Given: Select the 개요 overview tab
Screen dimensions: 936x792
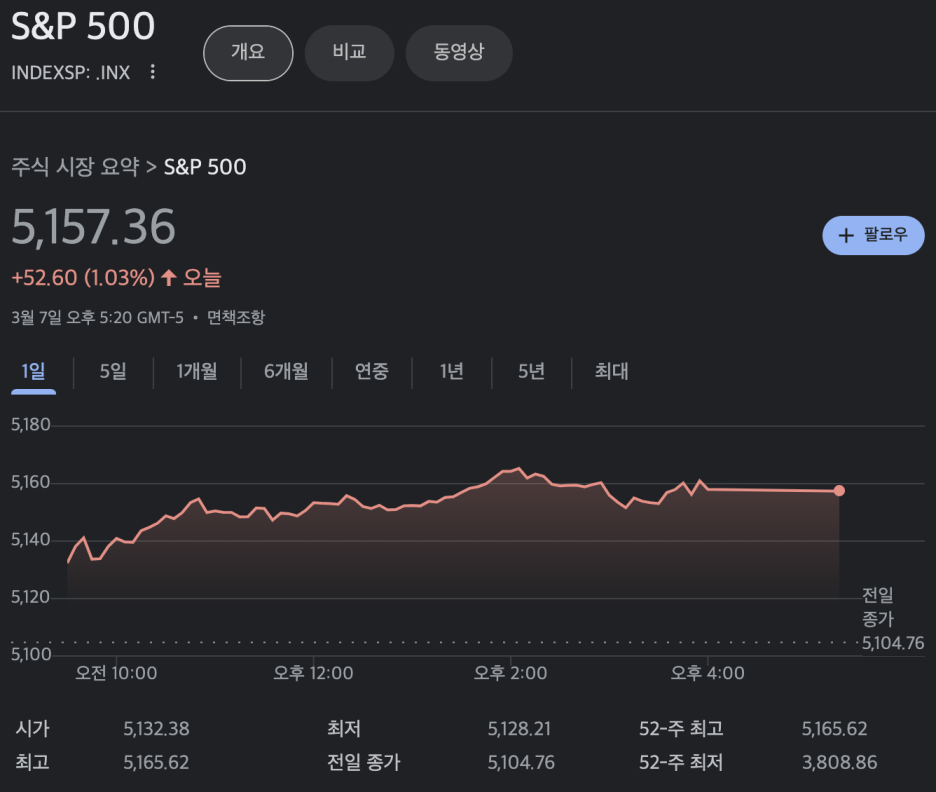Looking at the screenshot, I should 248,53.
